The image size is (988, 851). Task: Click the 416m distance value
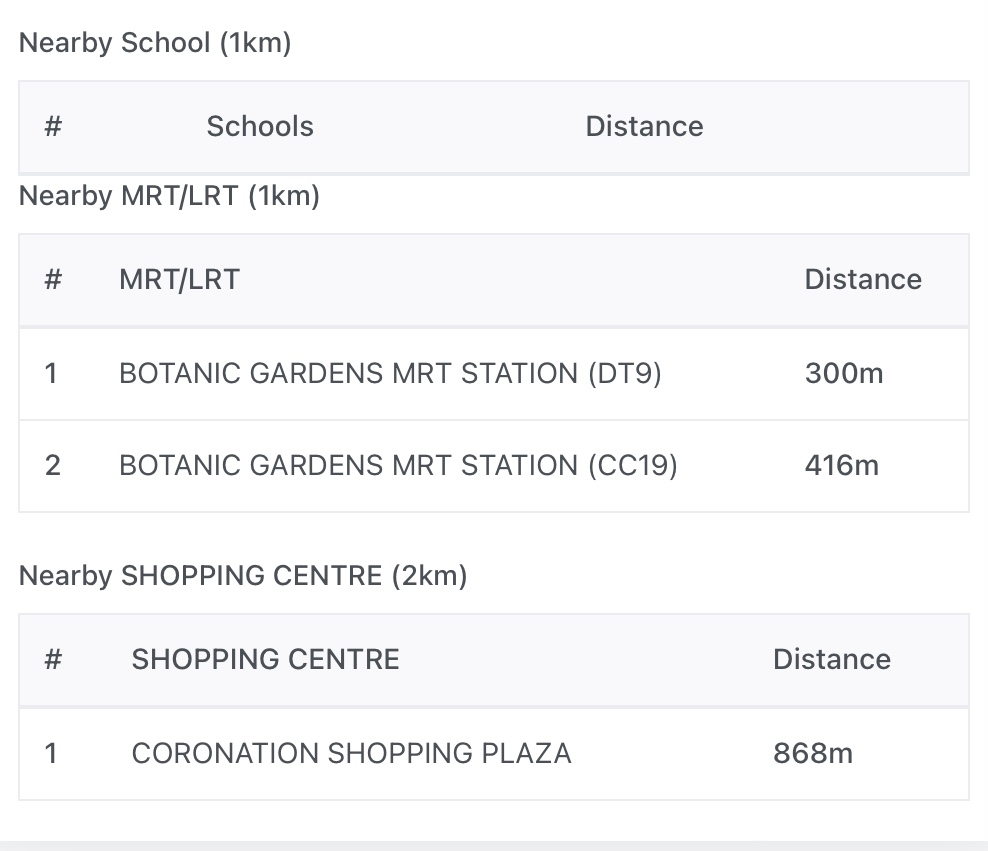tap(841, 466)
